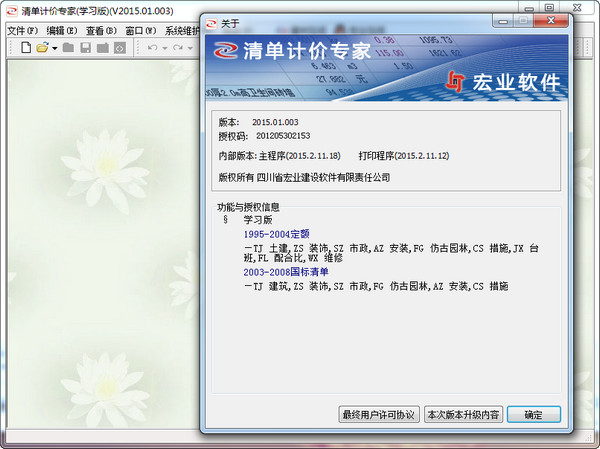Maximize the main 清单计价专家 window
This screenshot has width=600, height=449.
coord(549,7)
